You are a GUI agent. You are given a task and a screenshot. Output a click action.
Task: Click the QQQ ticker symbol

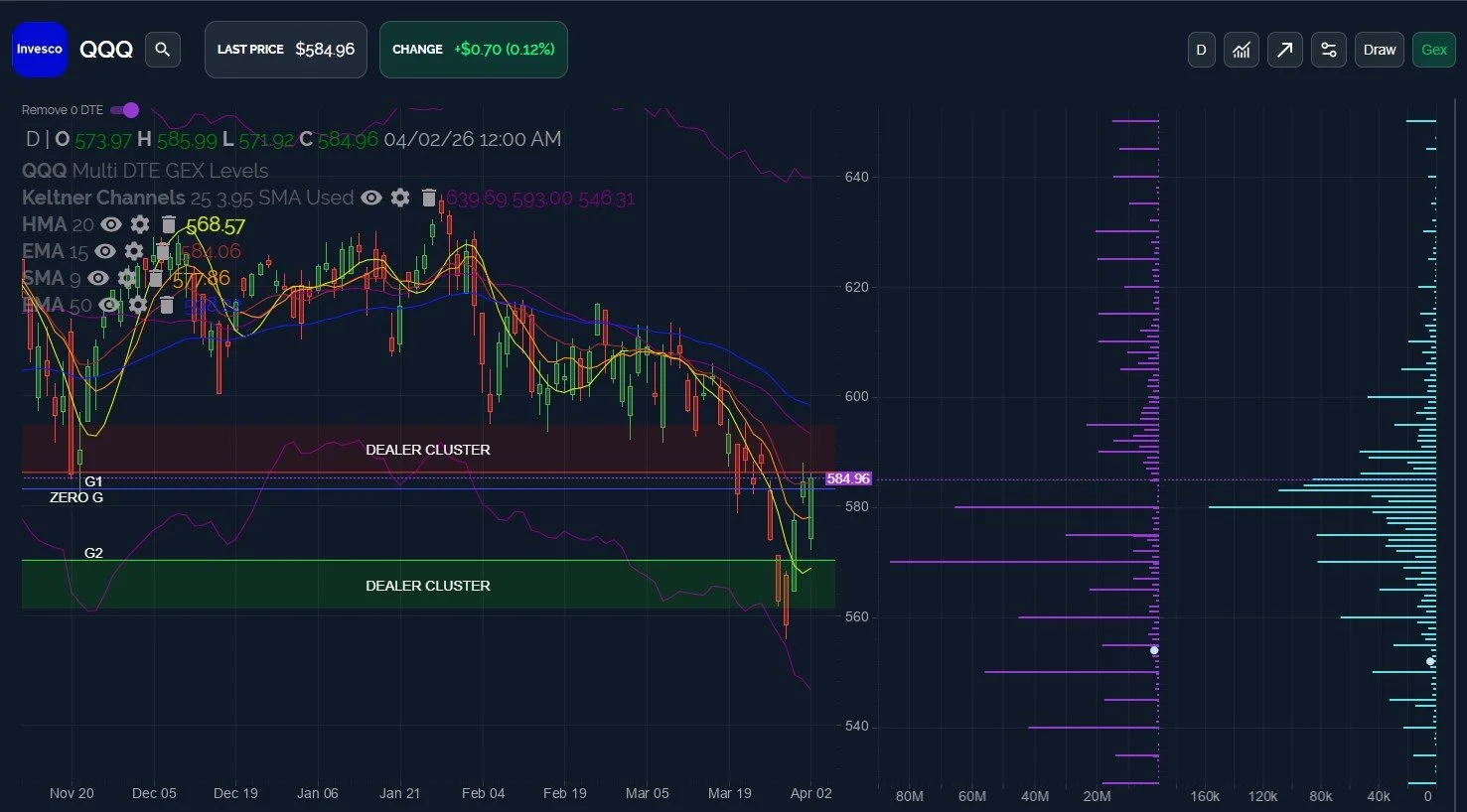[x=106, y=50]
